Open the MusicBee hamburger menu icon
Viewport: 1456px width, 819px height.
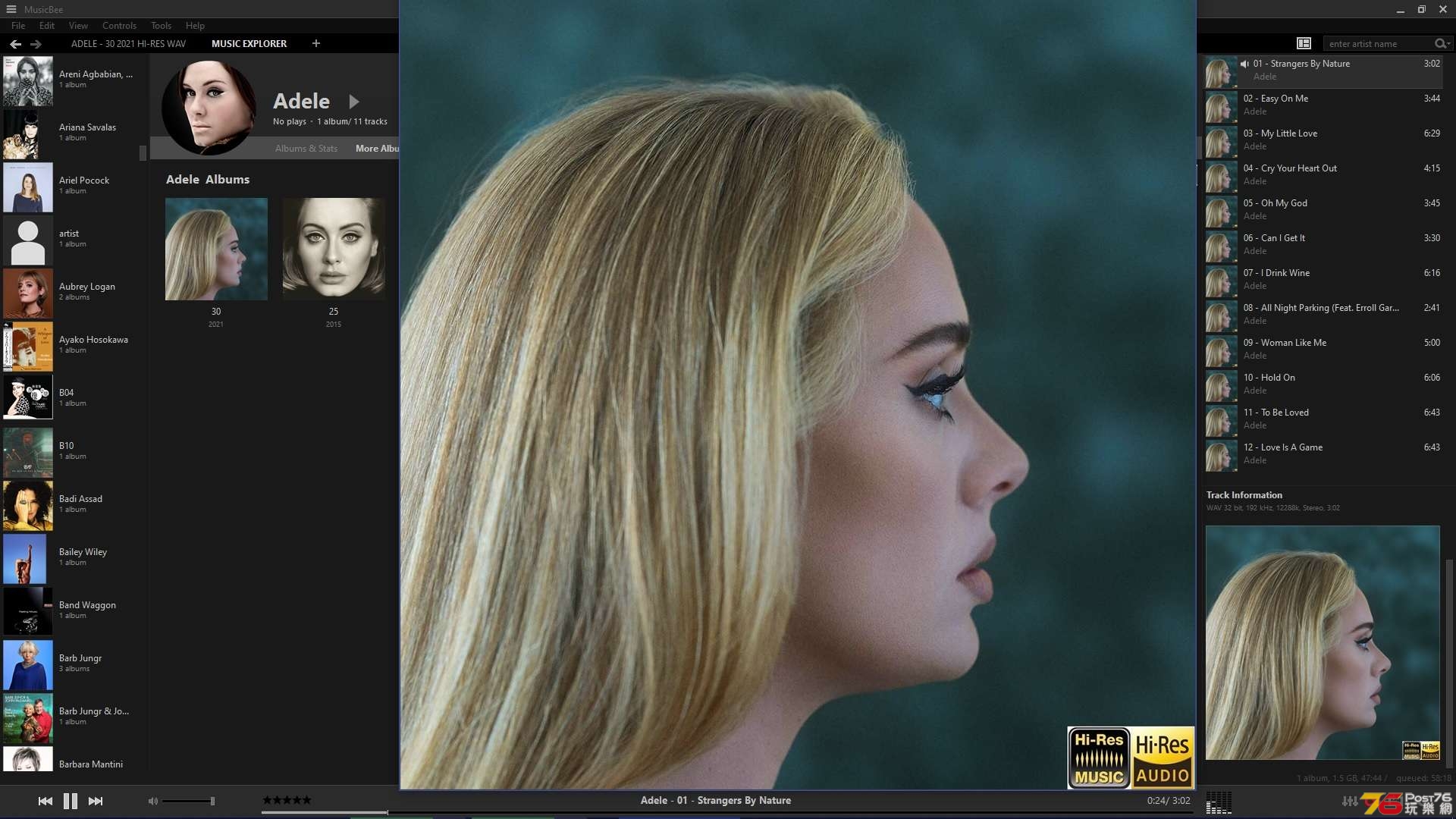(11, 9)
